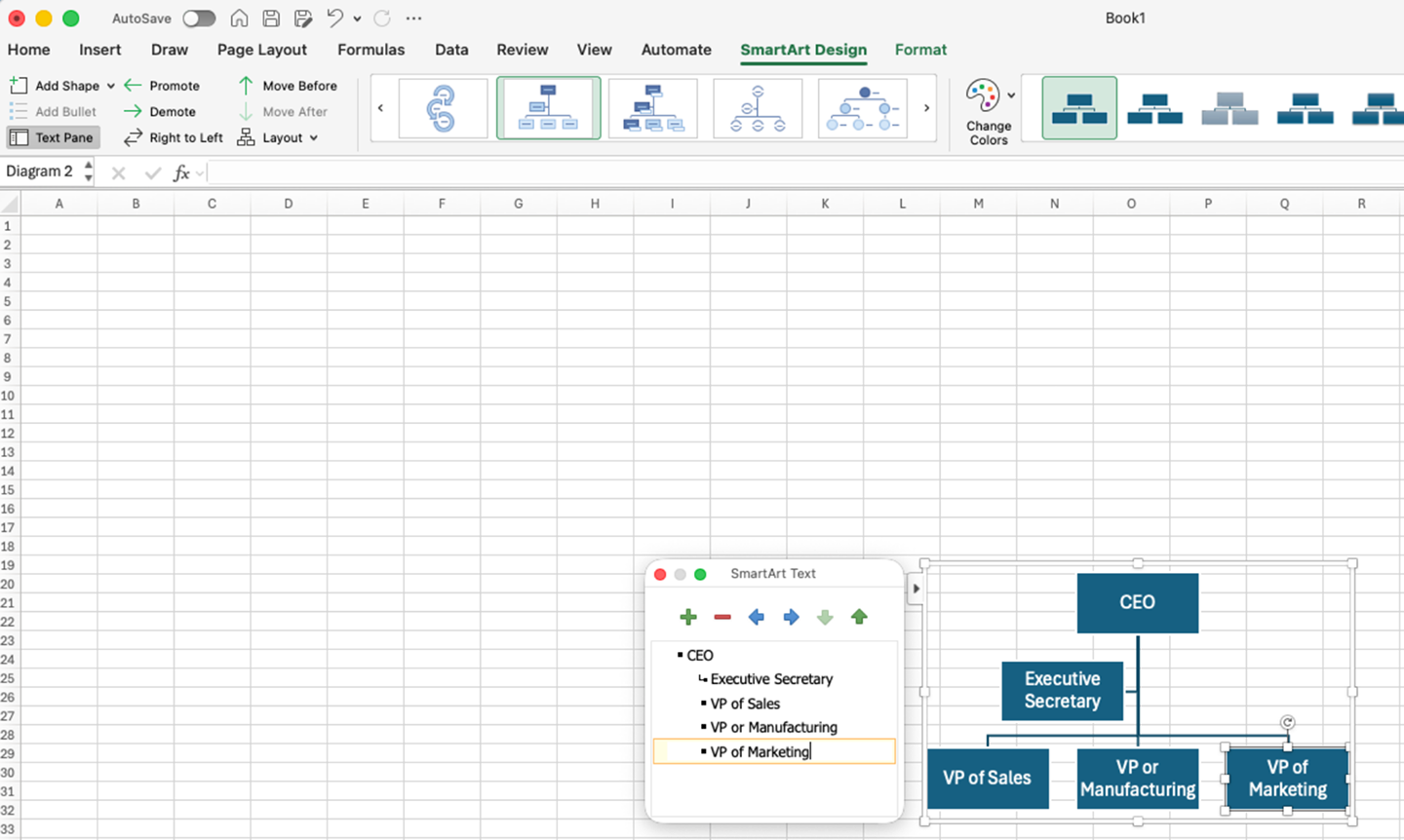Select the Executive Secretary shape in the diagram

pyautogui.click(x=1063, y=690)
